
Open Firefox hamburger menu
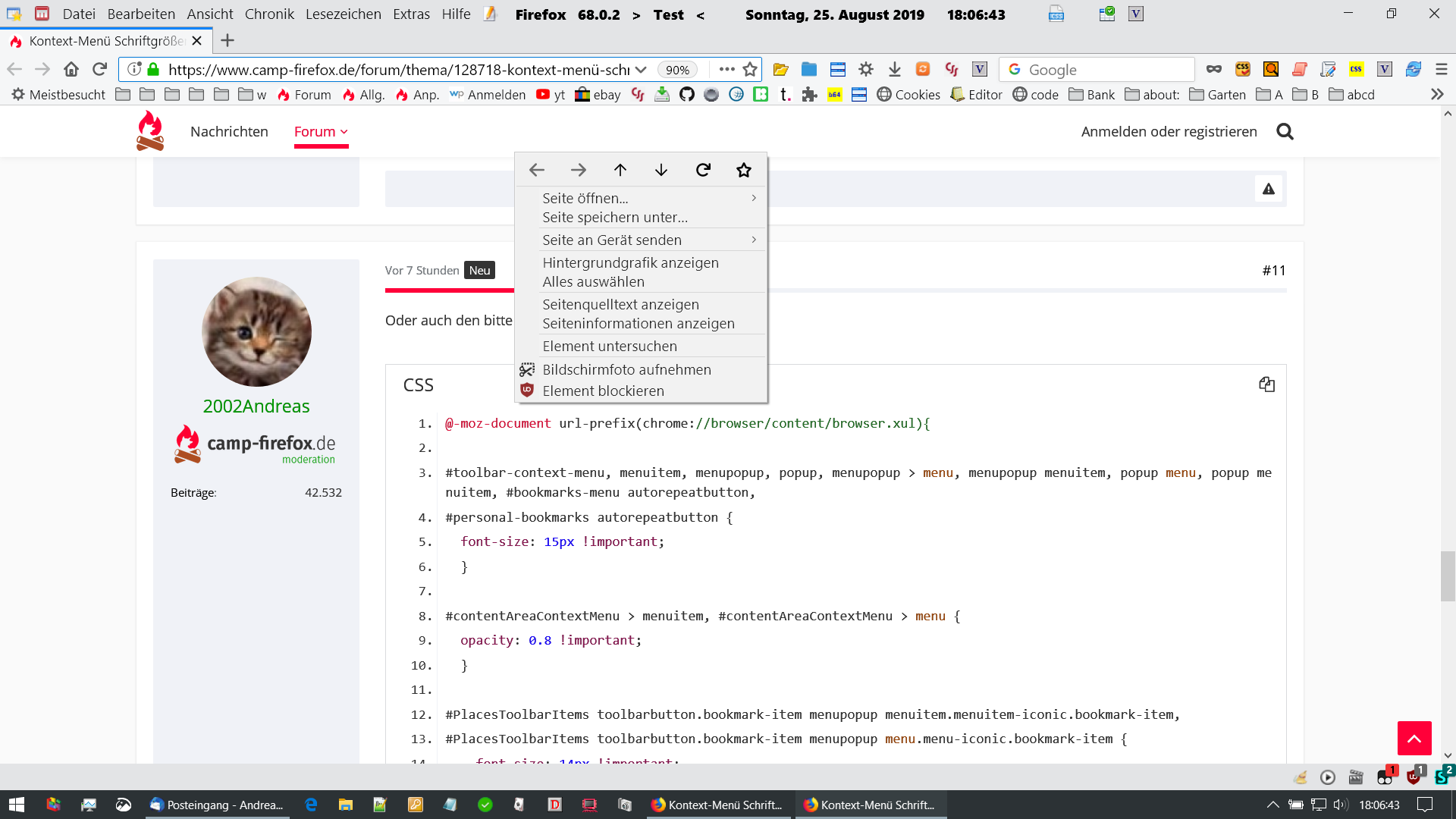[1442, 70]
